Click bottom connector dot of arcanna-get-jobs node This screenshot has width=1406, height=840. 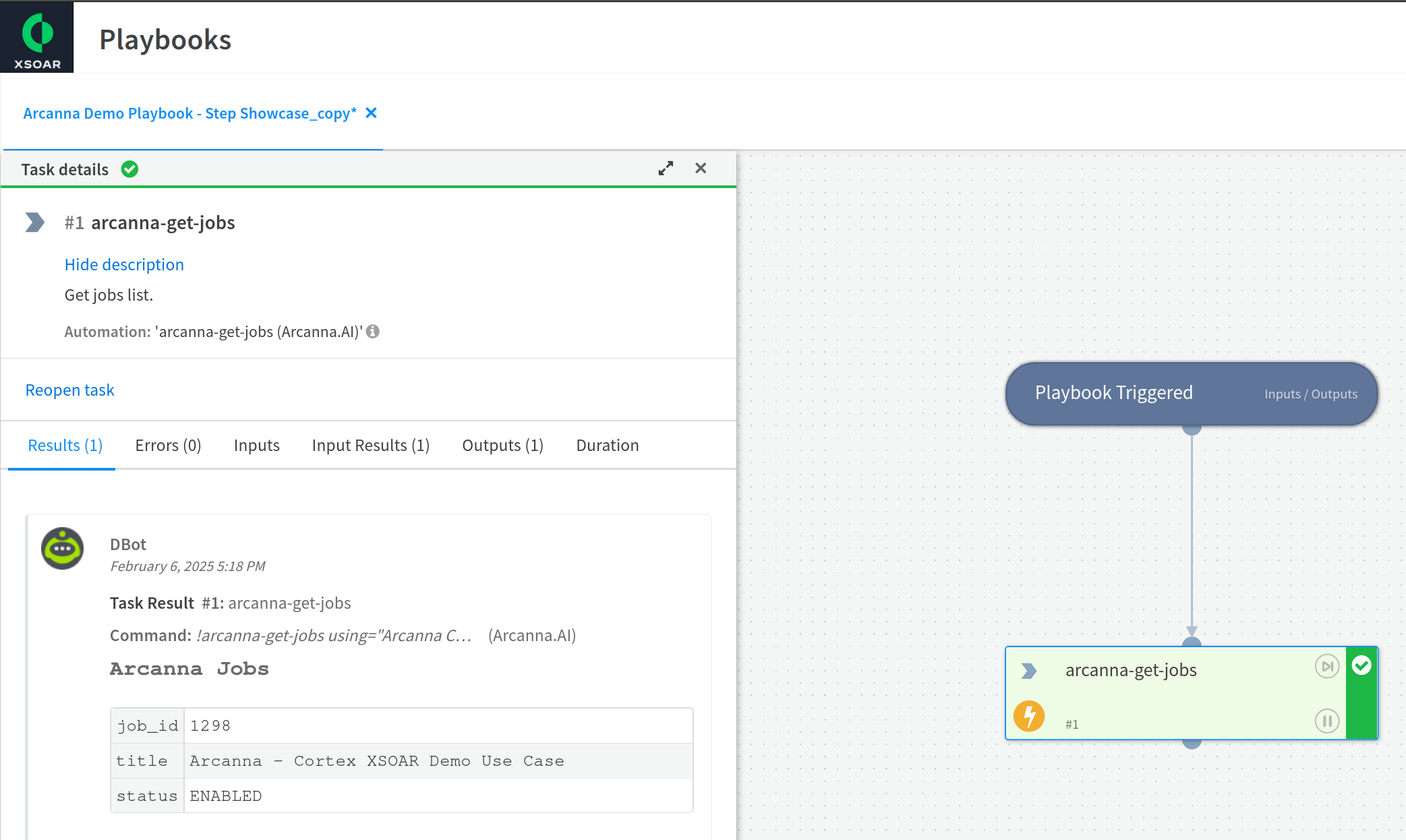(x=1192, y=743)
